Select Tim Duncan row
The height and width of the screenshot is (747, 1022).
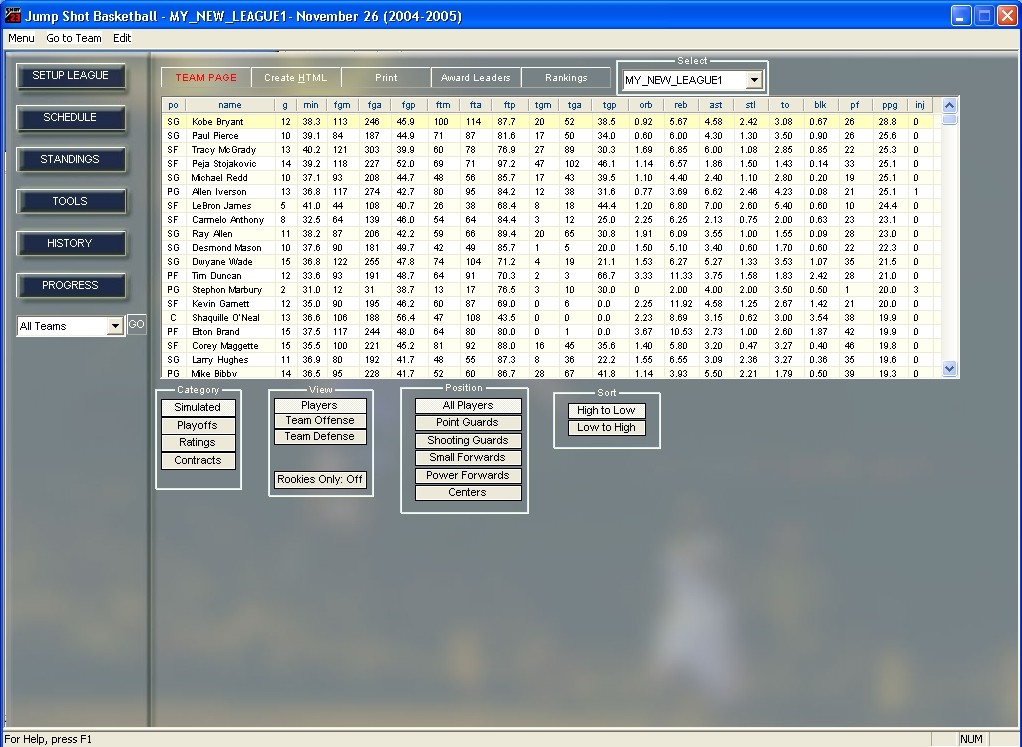click(551, 276)
